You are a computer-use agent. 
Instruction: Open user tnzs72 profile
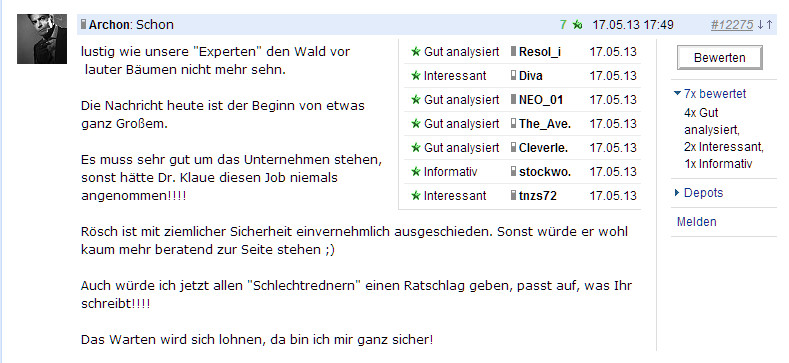point(538,196)
